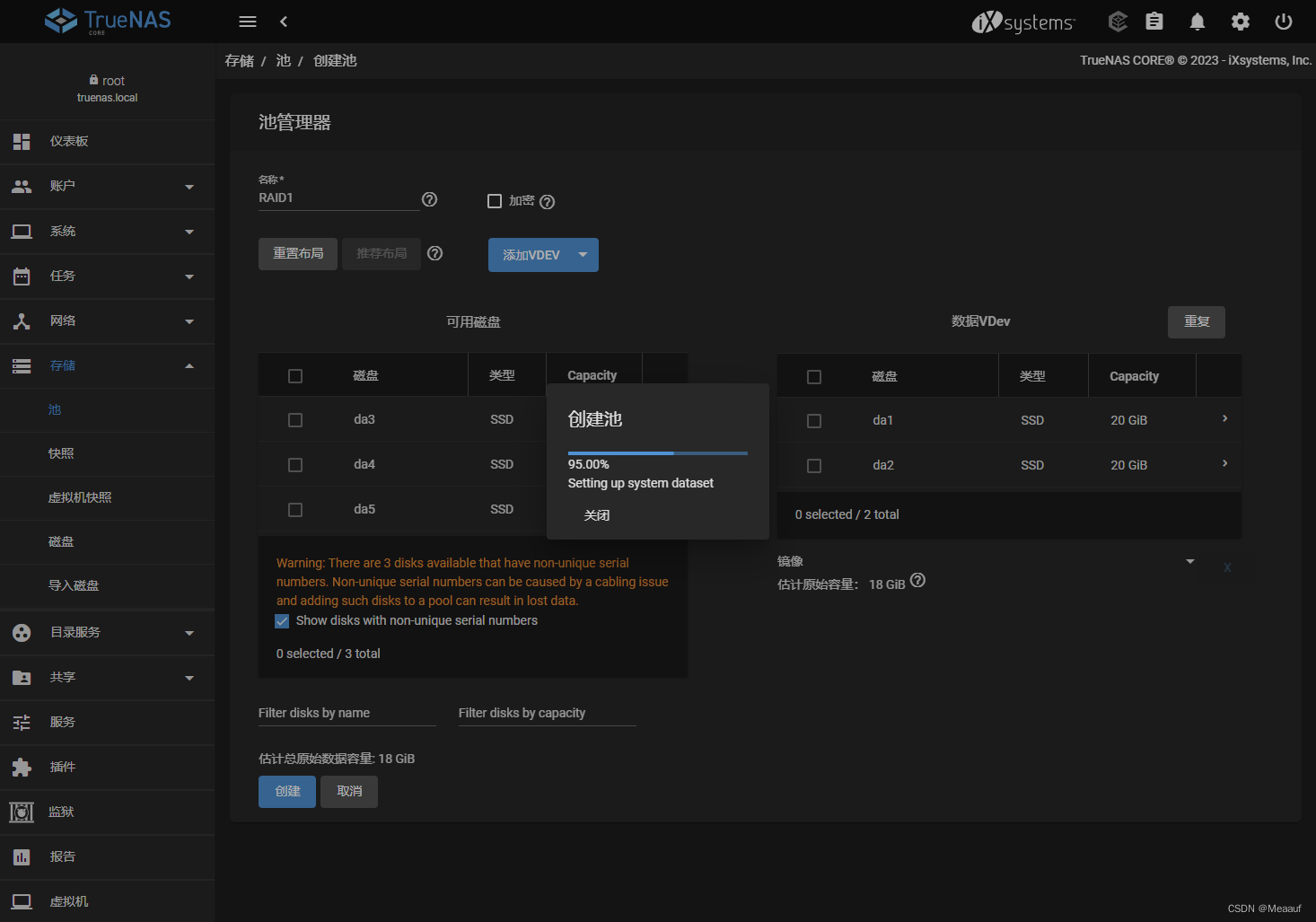Click the 重置布局 button
The width and height of the screenshot is (1316, 922).
(x=298, y=254)
